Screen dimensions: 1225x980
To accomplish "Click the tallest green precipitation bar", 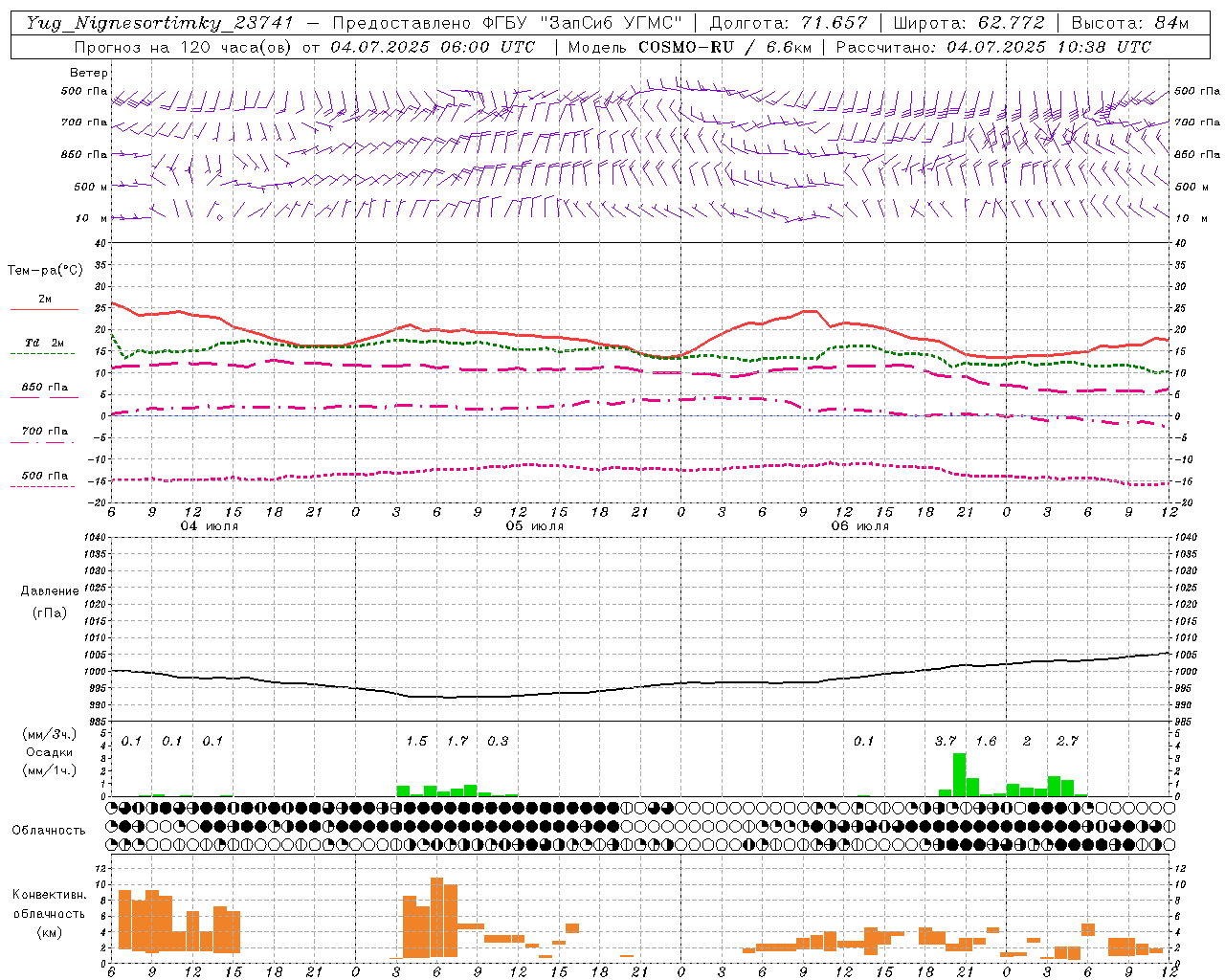I will [959, 775].
